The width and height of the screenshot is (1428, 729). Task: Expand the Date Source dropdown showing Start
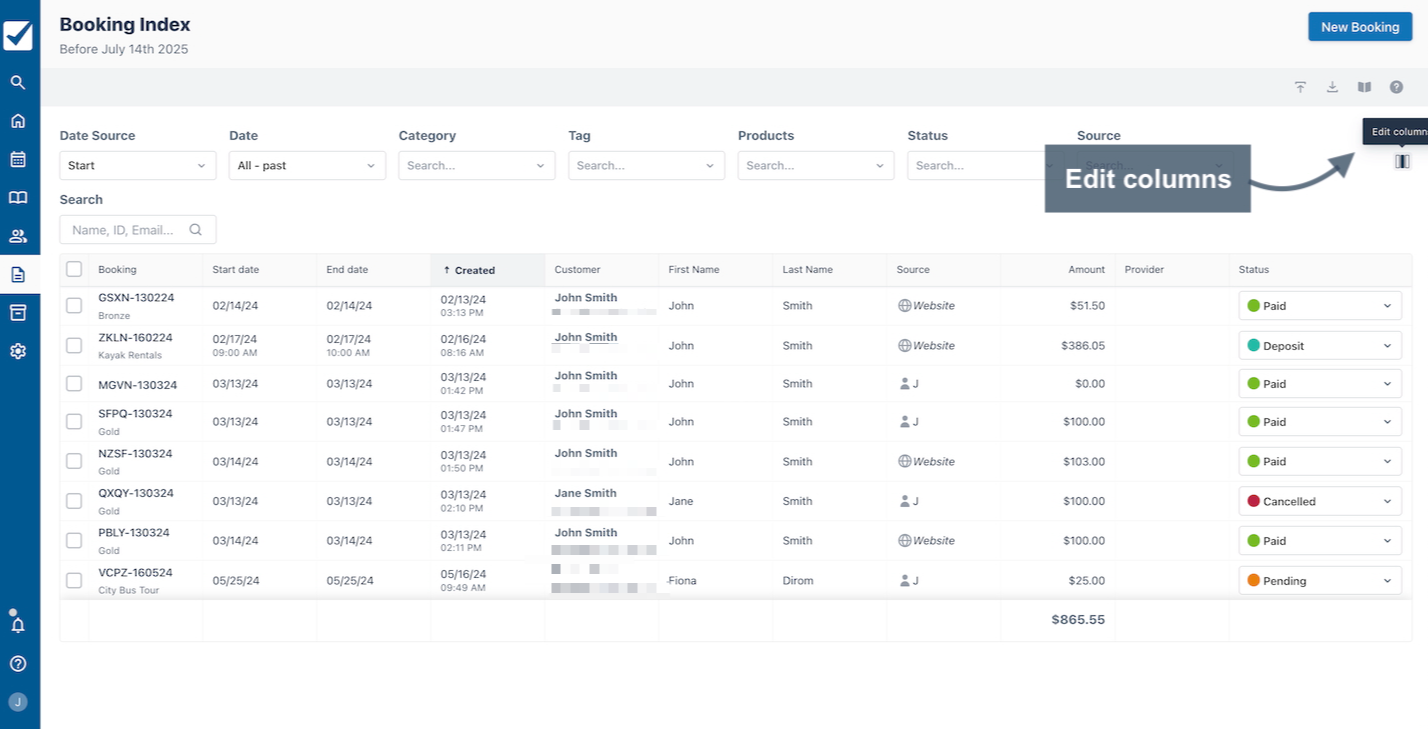pyautogui.click(x=137, y=165)
